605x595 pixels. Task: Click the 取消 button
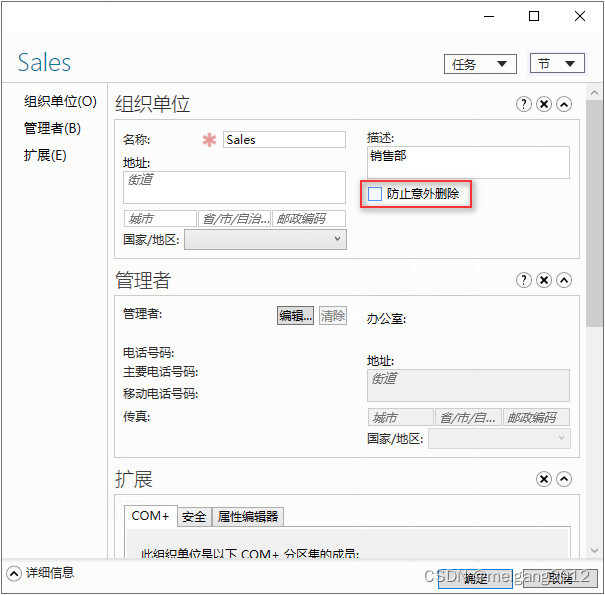(x=560, y=578)
